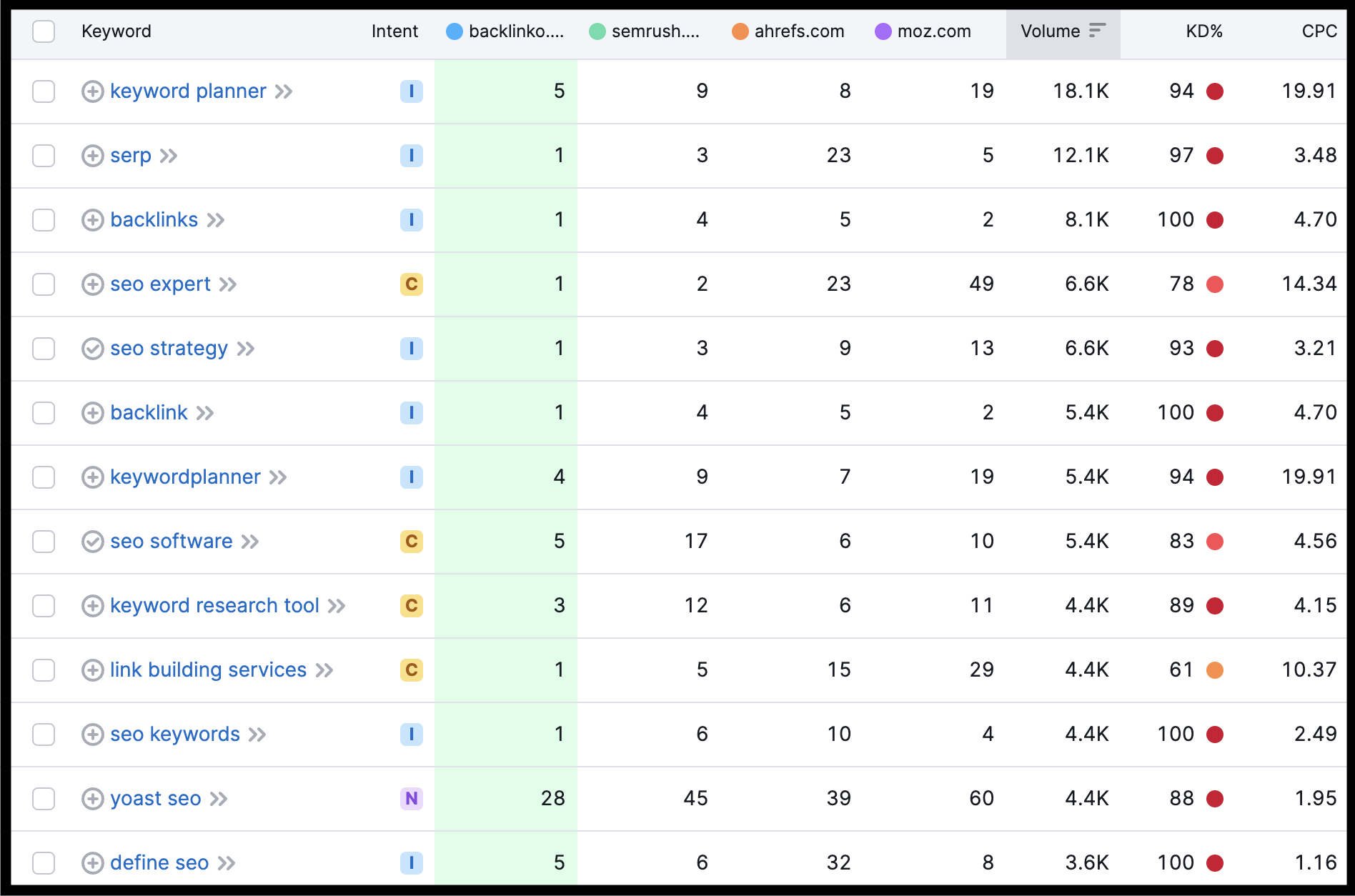Click the moz.com legend color dot
The height and width of the screenshot is (896, 1355).
883,31
